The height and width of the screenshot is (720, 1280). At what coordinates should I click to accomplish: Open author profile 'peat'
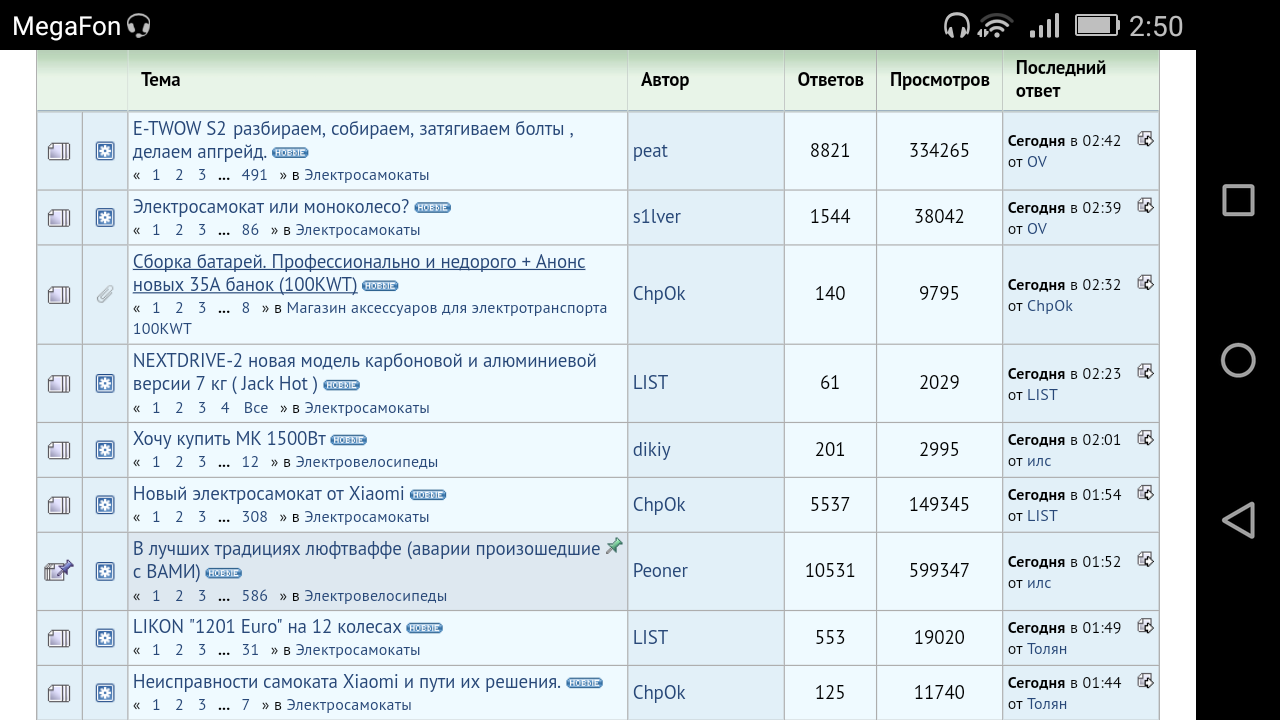[x=650, y=151]
